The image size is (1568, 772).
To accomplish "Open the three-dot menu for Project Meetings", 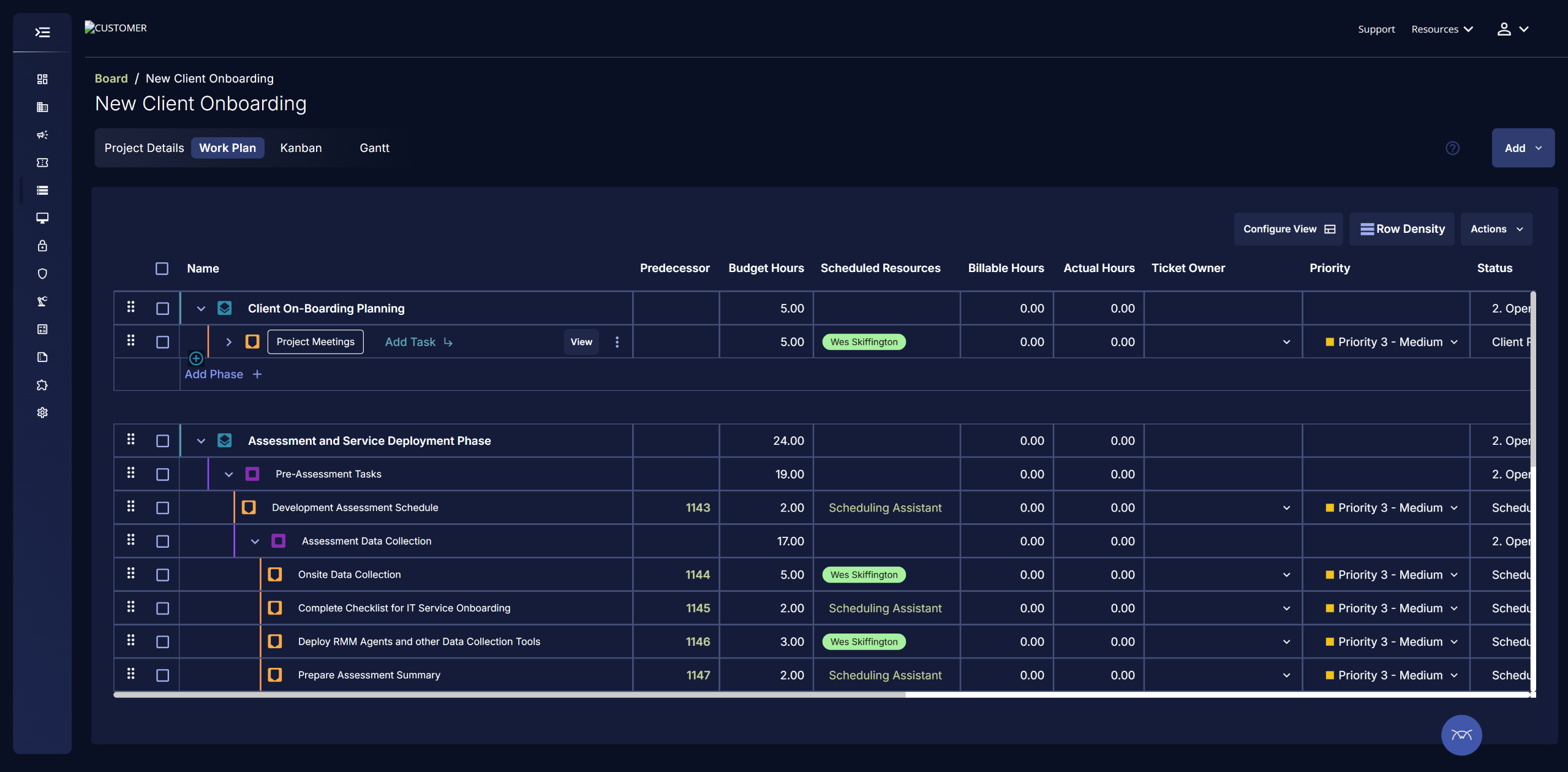I will click(x=617, y=342).
